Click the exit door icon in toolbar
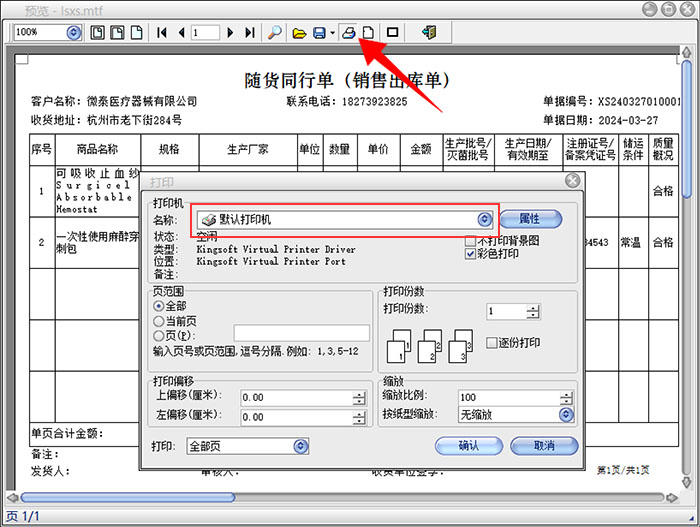The width and height of the screenshot is (700, 527). point(429,33)
